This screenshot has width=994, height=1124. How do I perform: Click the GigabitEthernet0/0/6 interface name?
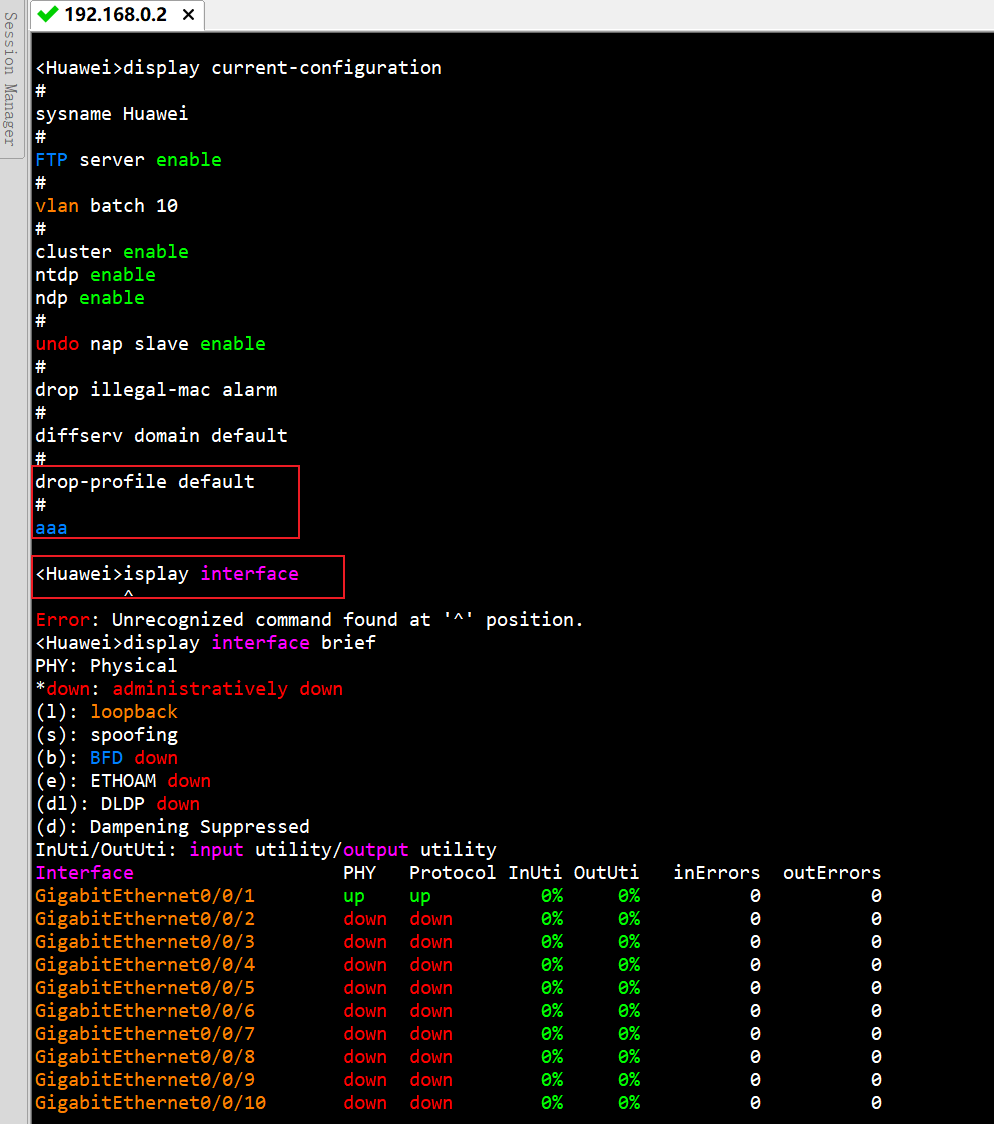point(145,1010)
